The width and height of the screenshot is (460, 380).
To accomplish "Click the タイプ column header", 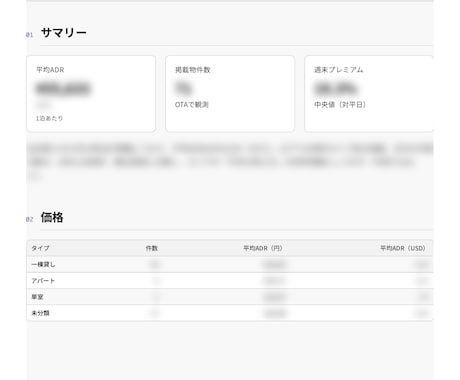I will tap(40, 248).
